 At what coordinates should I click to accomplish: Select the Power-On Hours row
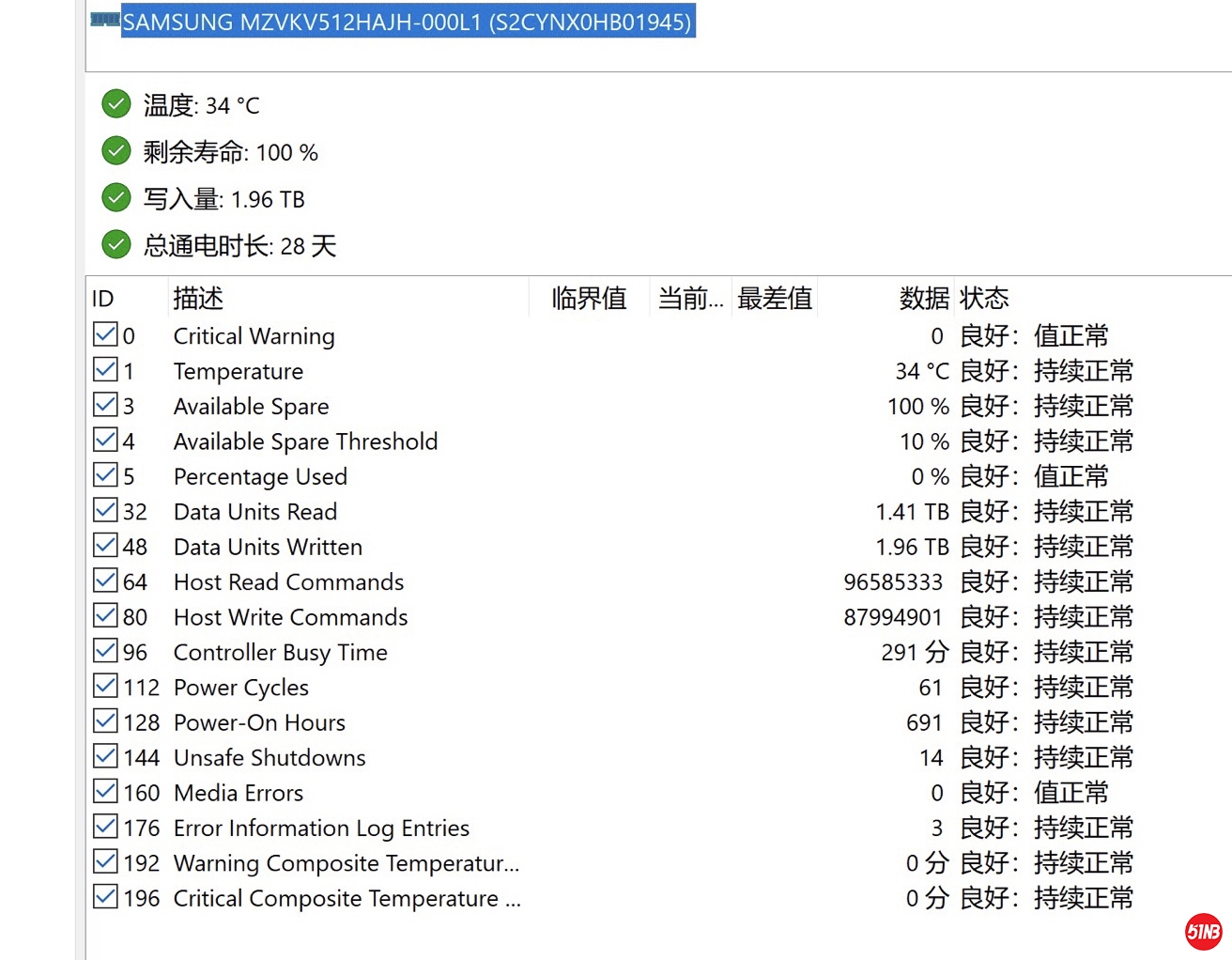tap(259, 722)
